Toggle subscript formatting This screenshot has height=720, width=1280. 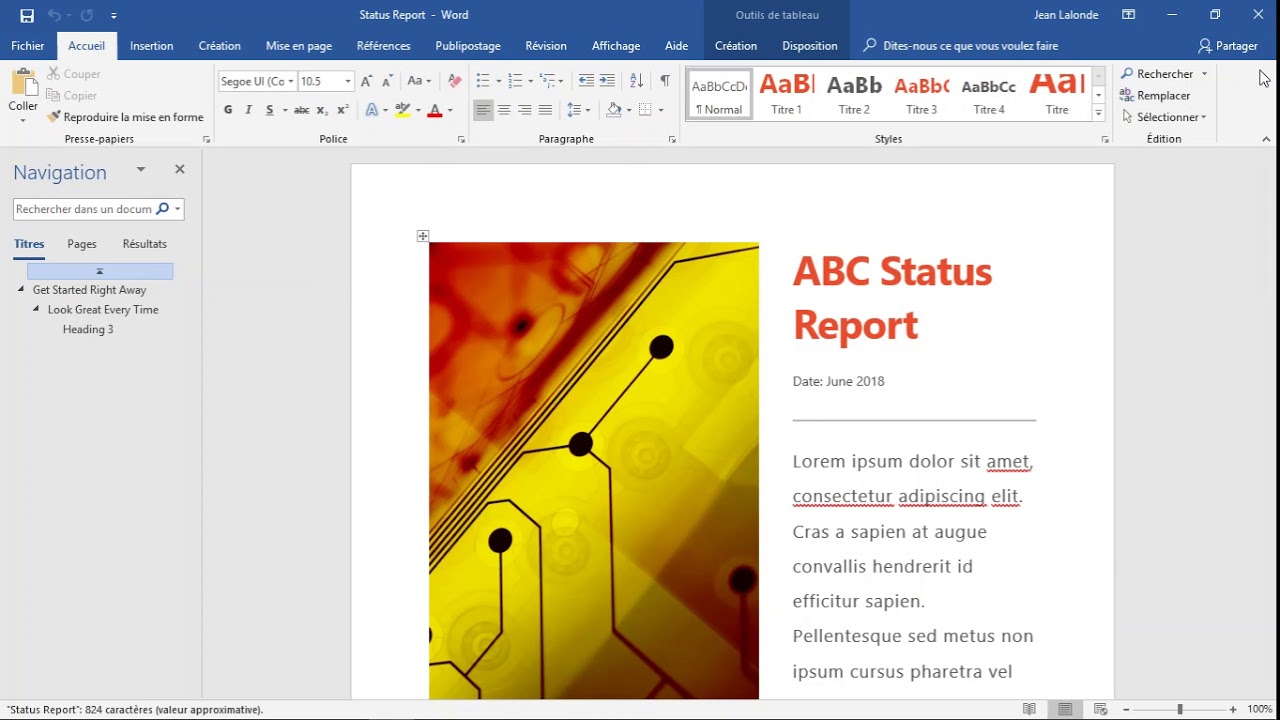coord(322,110)
